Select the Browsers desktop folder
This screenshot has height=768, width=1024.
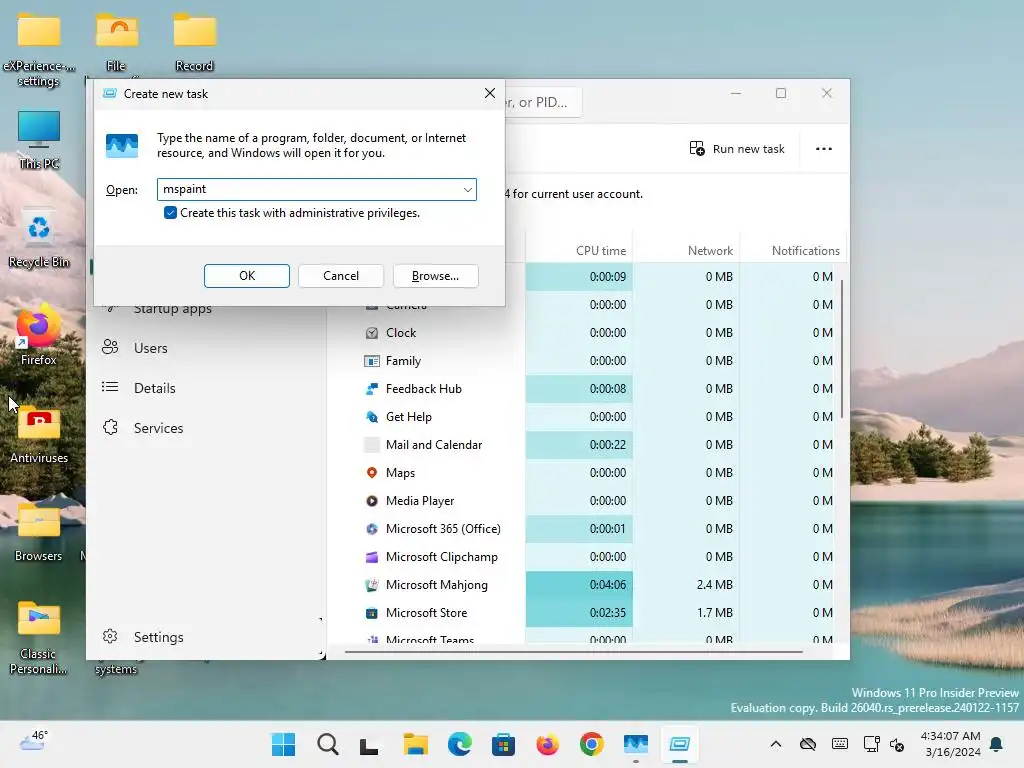[39, 534]
